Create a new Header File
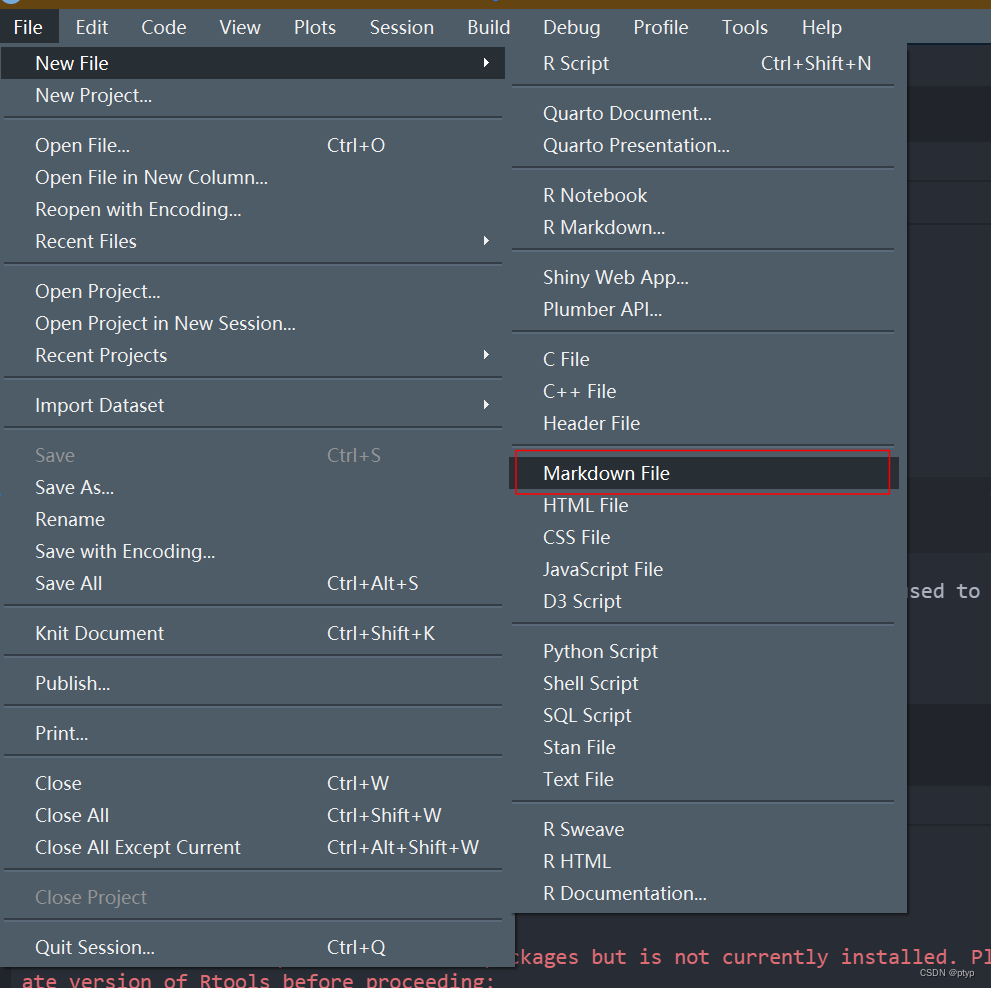 point(703,423)
